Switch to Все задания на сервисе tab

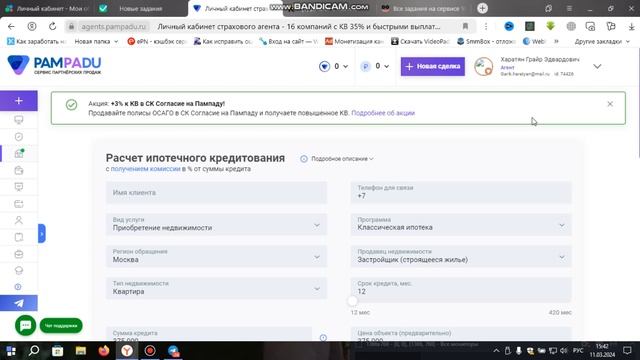tap(424, 8)
